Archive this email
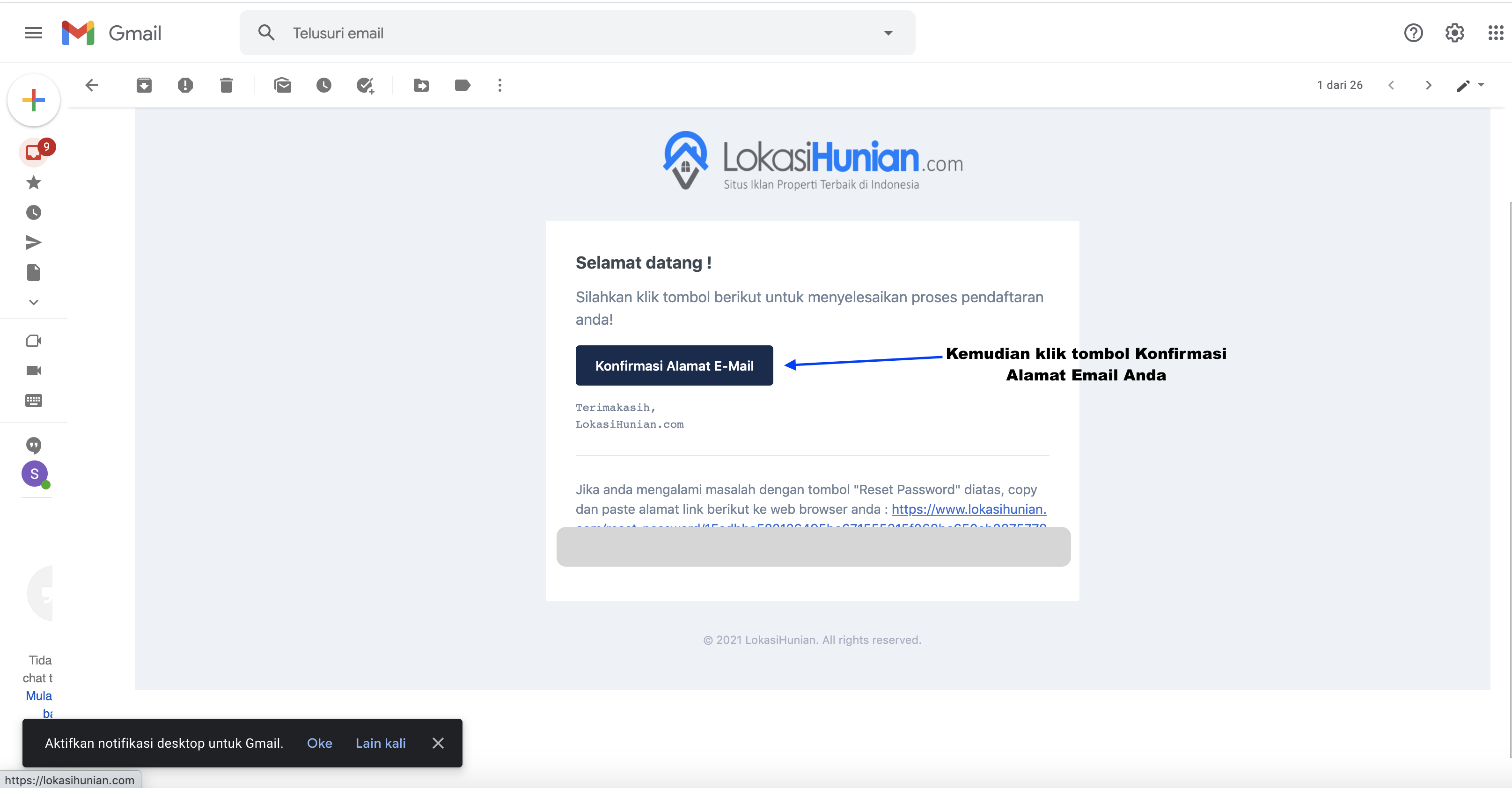The image size is (1512, 788). point(144,85)
